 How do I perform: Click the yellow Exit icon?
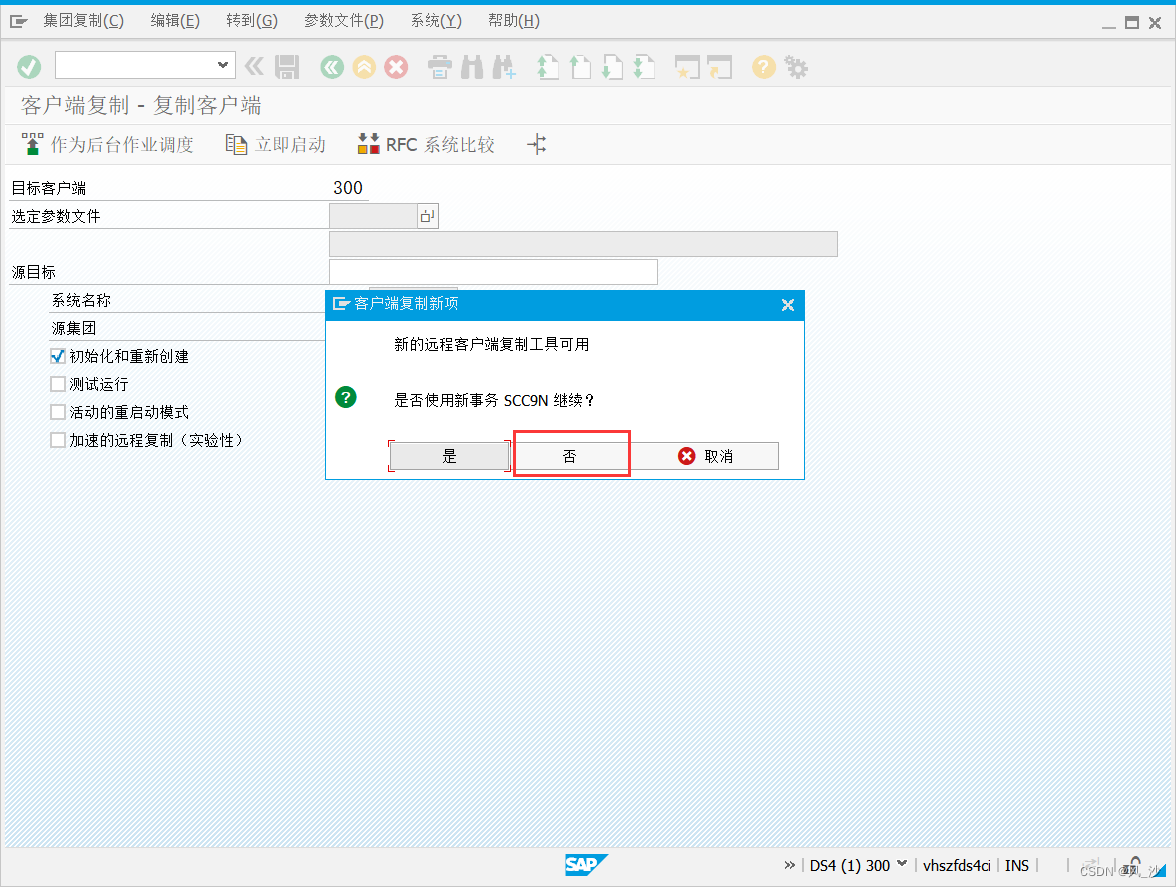point(364,67)
